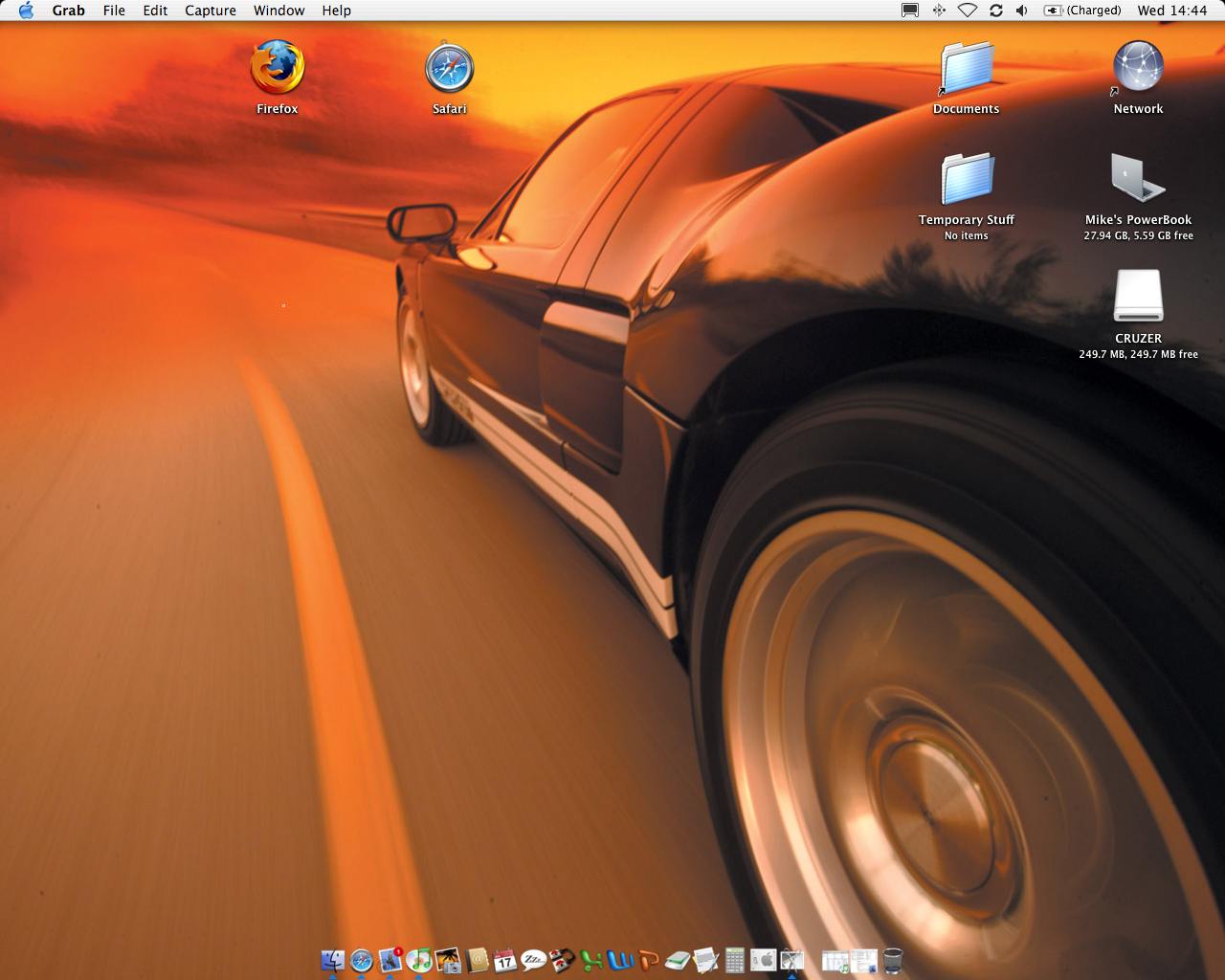The height and width of the screenshot is (980, 1225).
Task: Expand the battery Charged status menu
Action: [1082, 11]
